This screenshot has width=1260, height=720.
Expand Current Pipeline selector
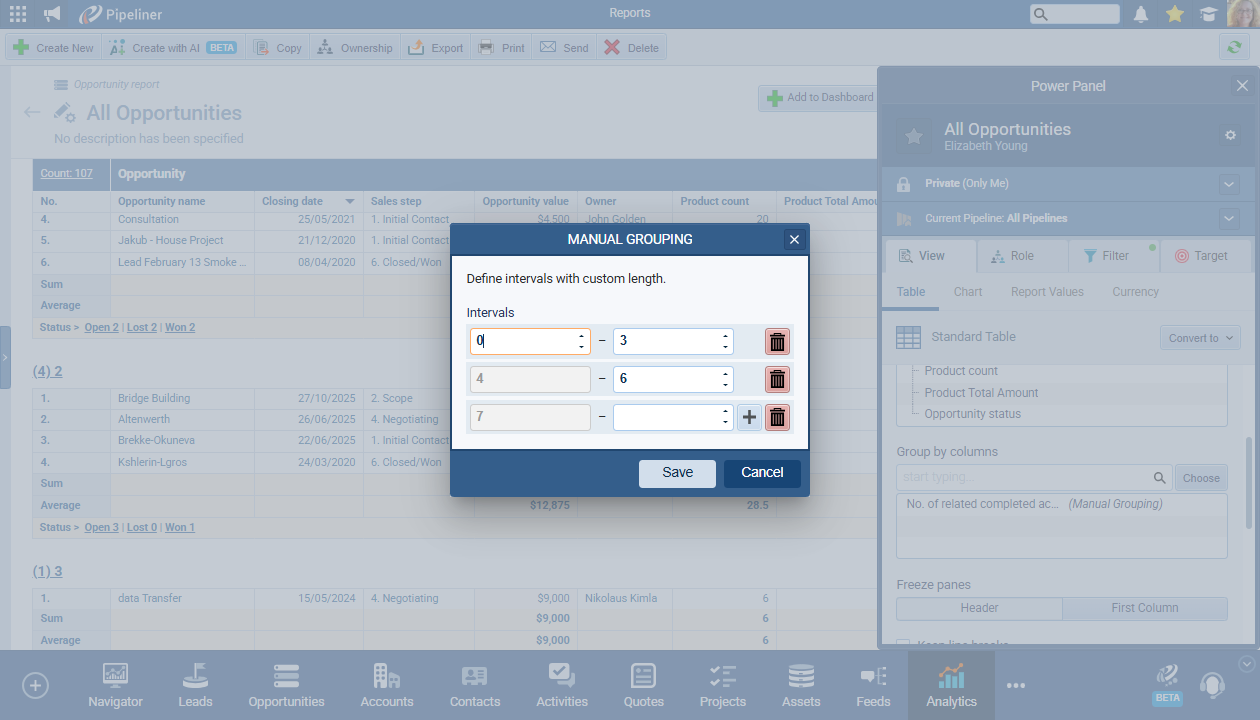click(x=1229, y=218)
